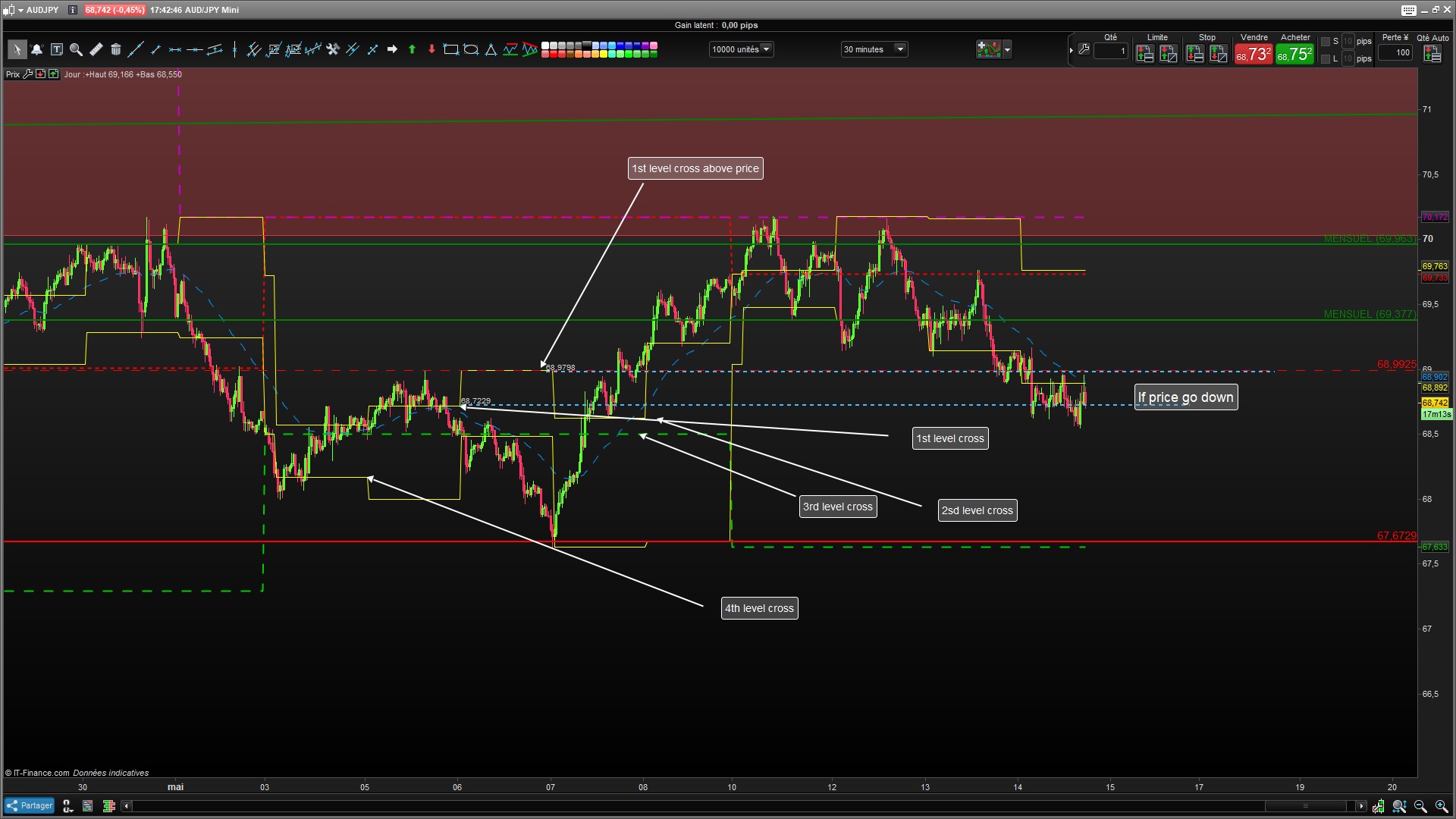
Task: Expand the indicators button dropdown arrow
Action: 1007,50
